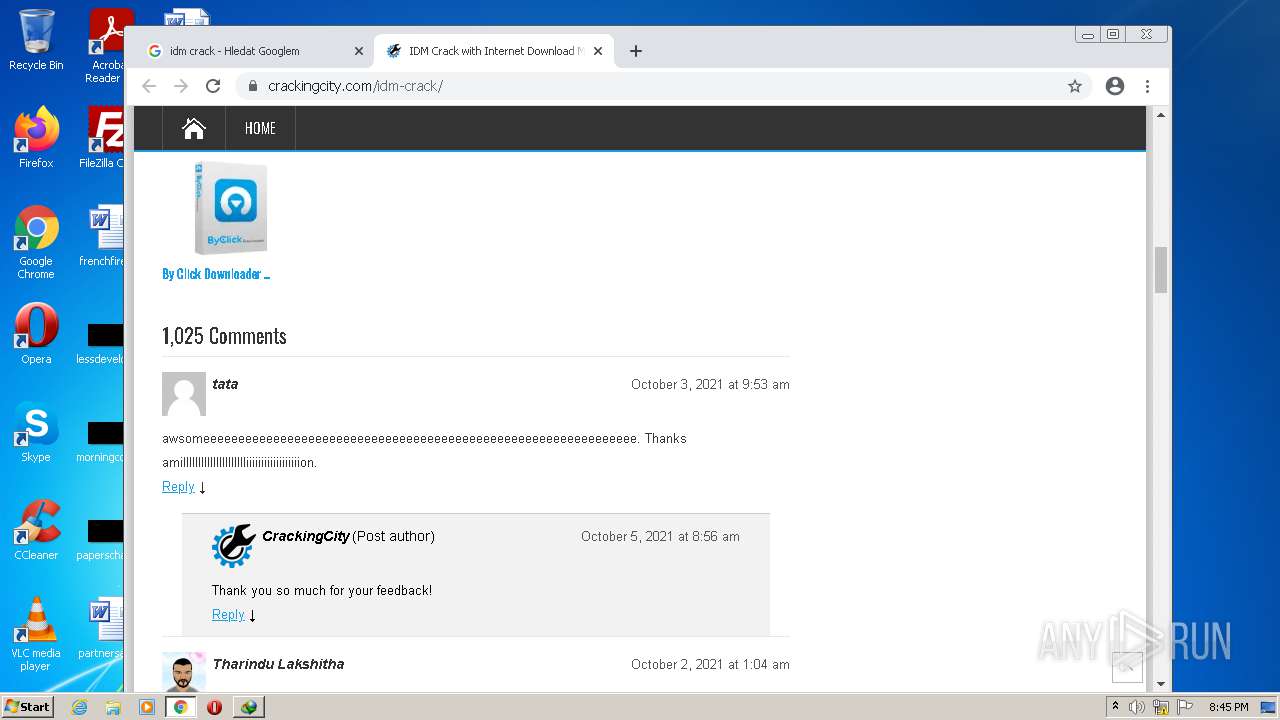The width and height of the screenshot is (1280, 720).
Task: Show hidden system tray icons
Action: click(1115, 707)
